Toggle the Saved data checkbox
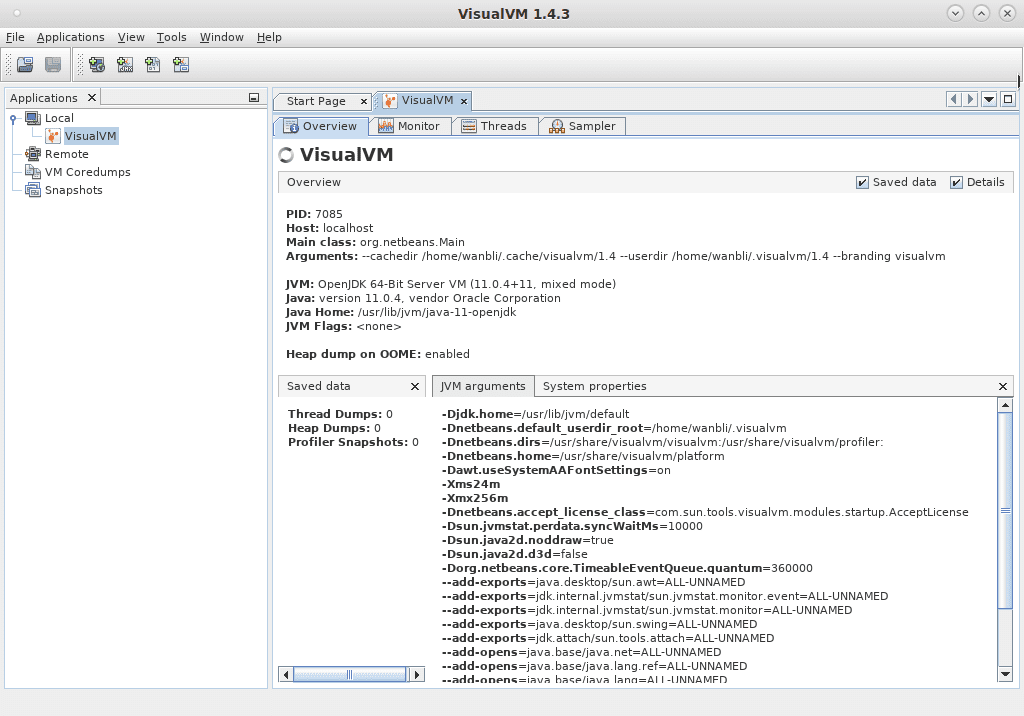This screenshot has width=1024, height=716. 862,183
